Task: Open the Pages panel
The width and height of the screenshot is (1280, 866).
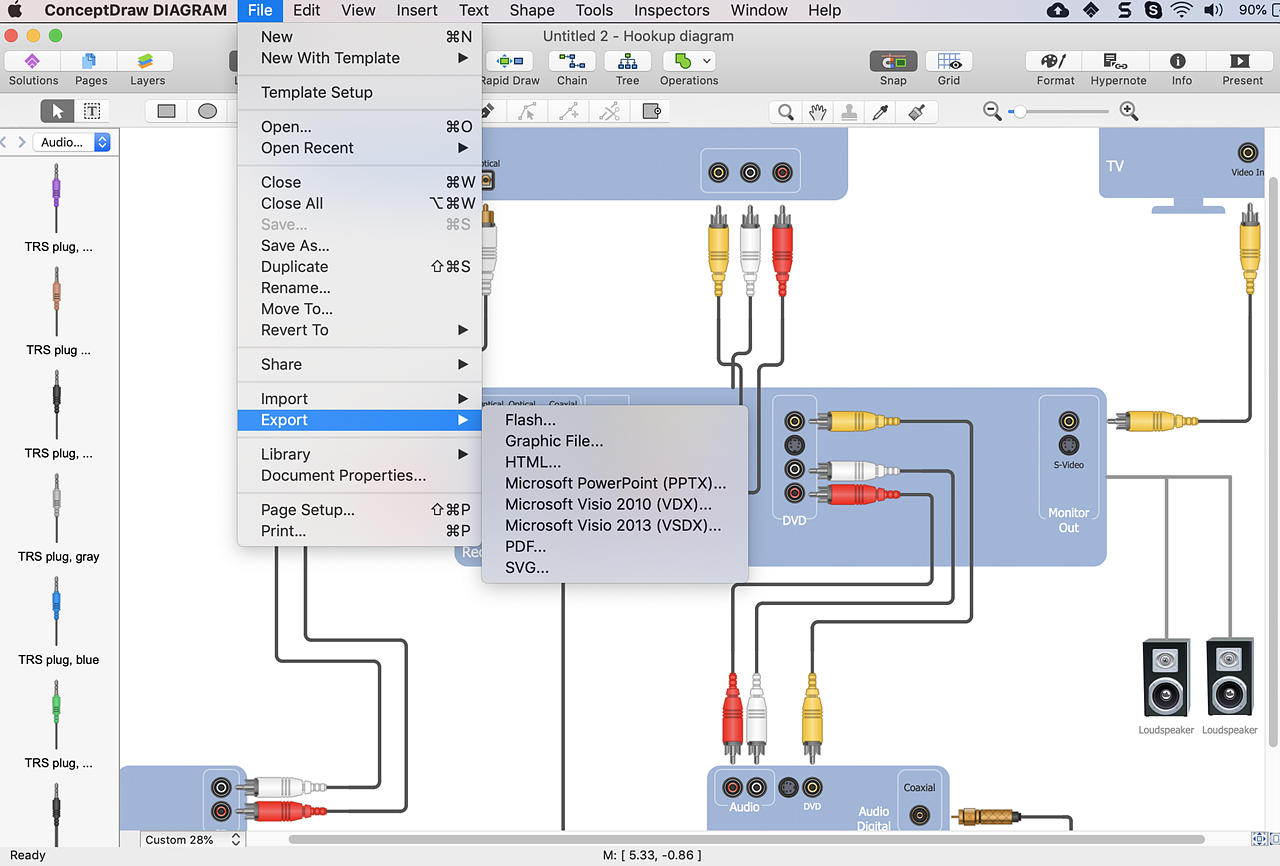Action: (x=90, y=62)
